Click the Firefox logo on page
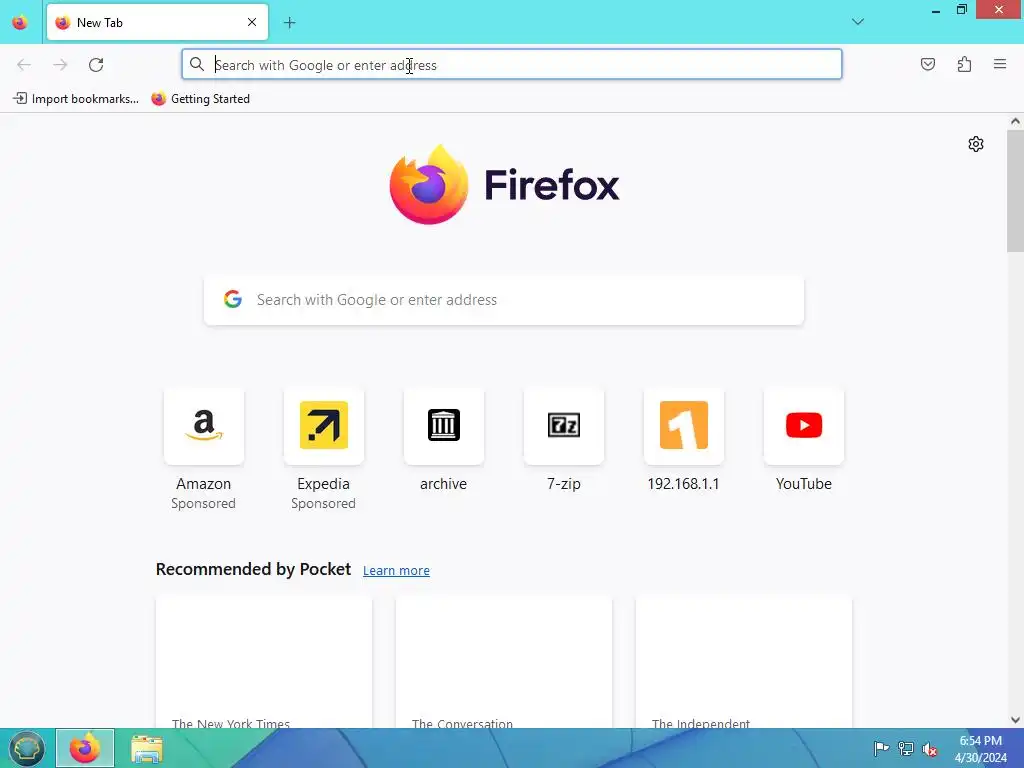Viewport: 1024px width, 768px height. 429,185
